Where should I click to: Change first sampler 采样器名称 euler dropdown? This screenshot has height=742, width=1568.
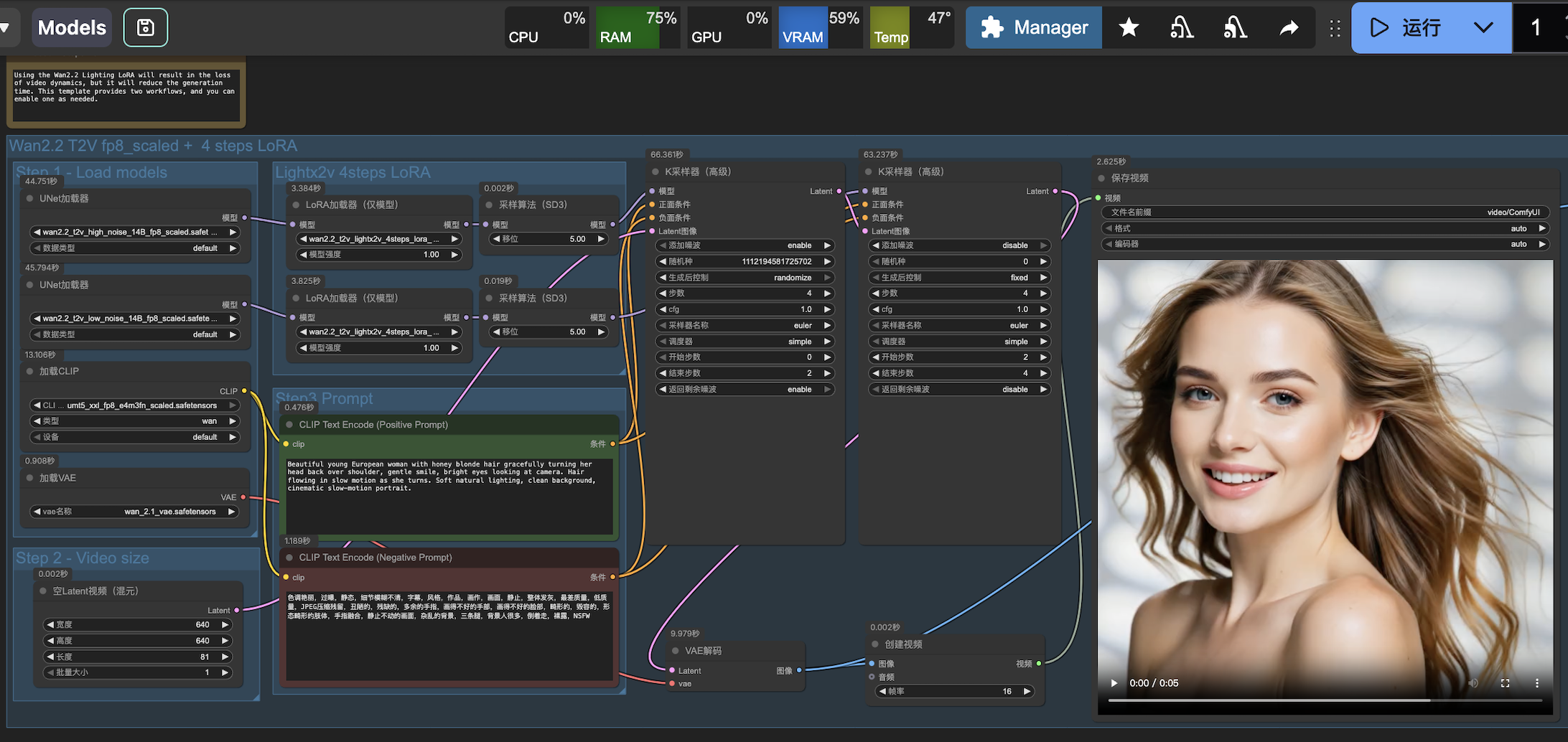tap(745, 325)
